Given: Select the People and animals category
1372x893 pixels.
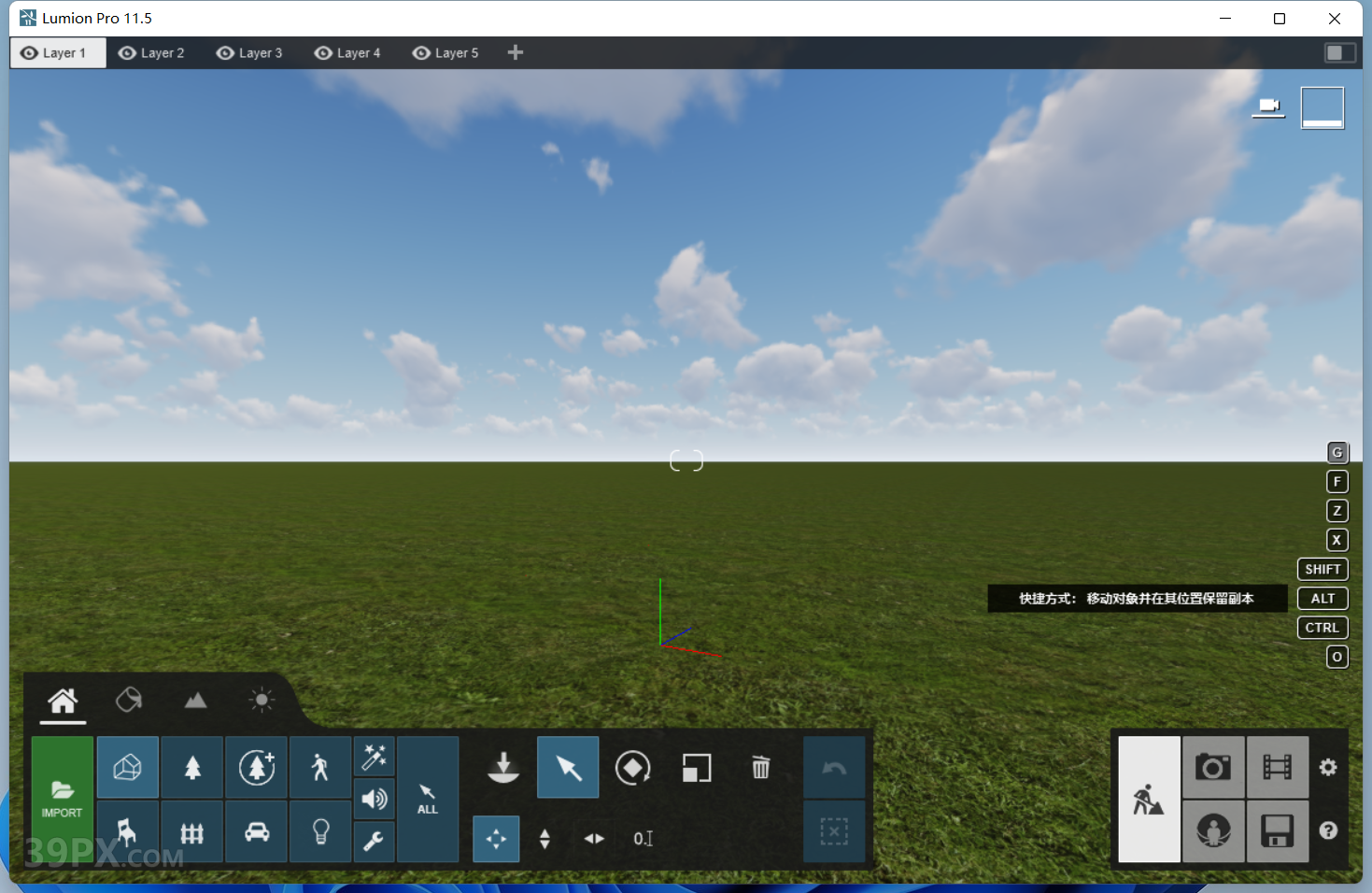Looking at the screenshot, I should (x=320, y=768).
